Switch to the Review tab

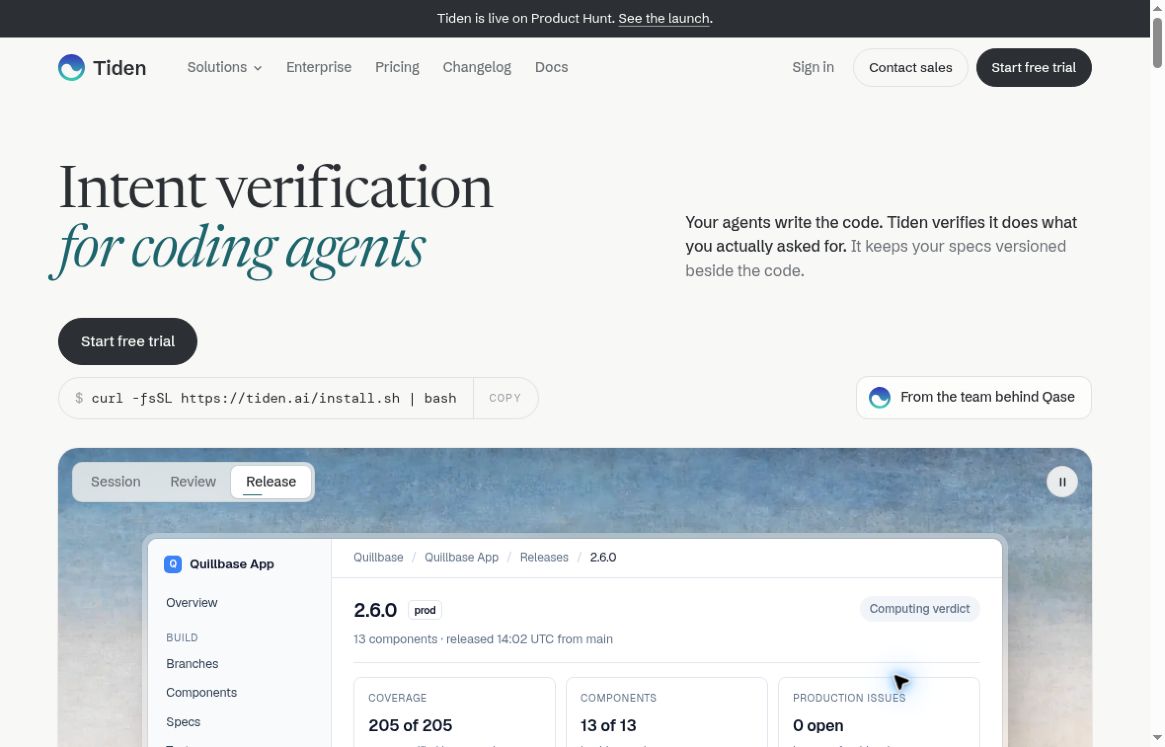[x=192, y=482]
